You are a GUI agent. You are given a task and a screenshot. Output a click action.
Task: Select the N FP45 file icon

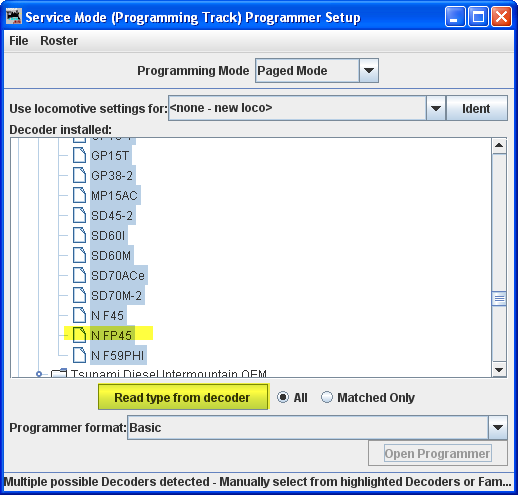[x=79, y=335]
